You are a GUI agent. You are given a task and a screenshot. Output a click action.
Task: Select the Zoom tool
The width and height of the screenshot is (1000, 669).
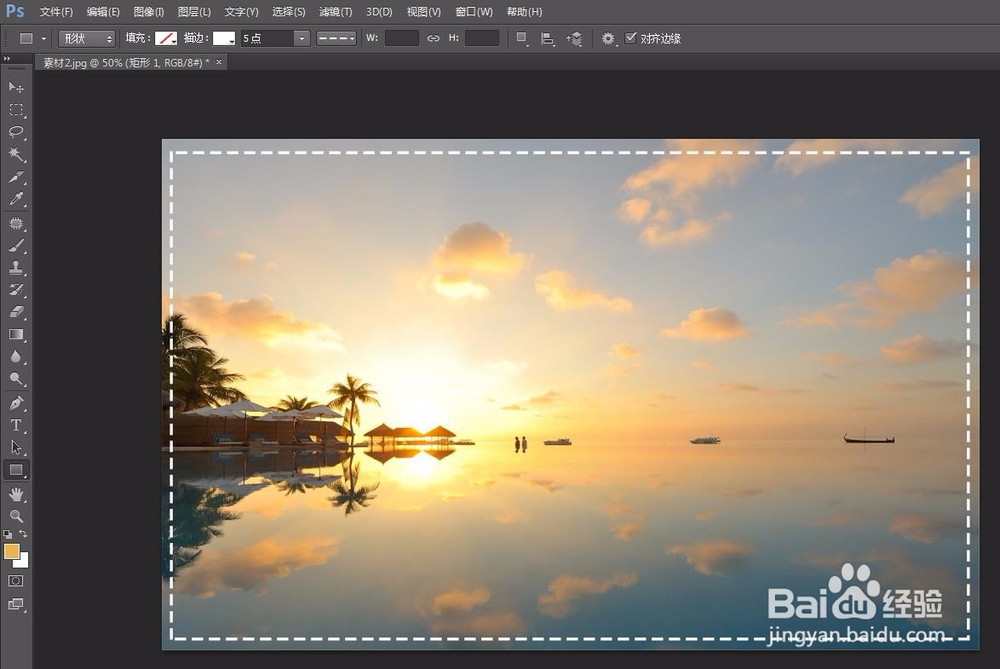16,516
